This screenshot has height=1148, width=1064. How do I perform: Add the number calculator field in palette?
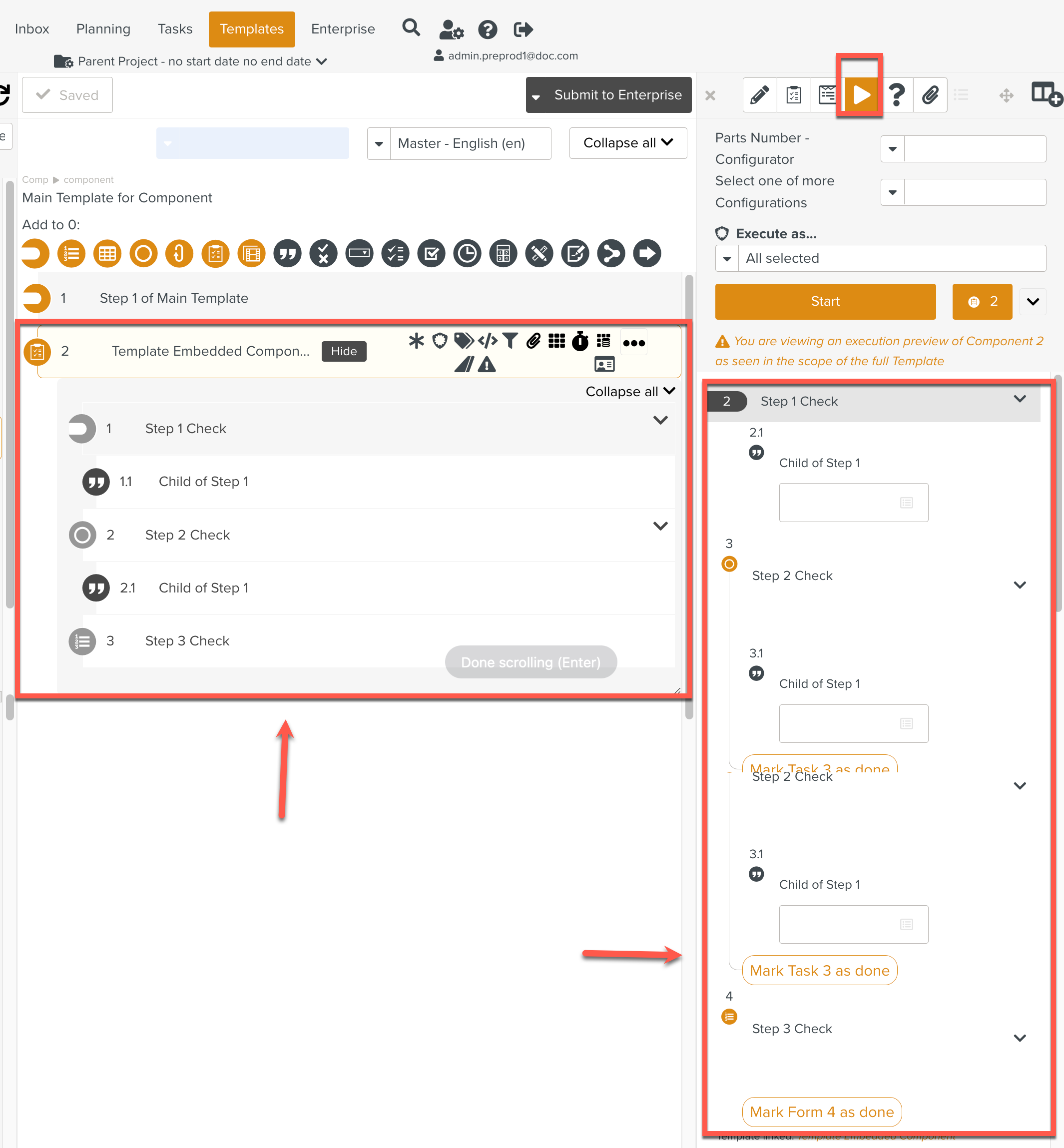(x=503, y=253)
